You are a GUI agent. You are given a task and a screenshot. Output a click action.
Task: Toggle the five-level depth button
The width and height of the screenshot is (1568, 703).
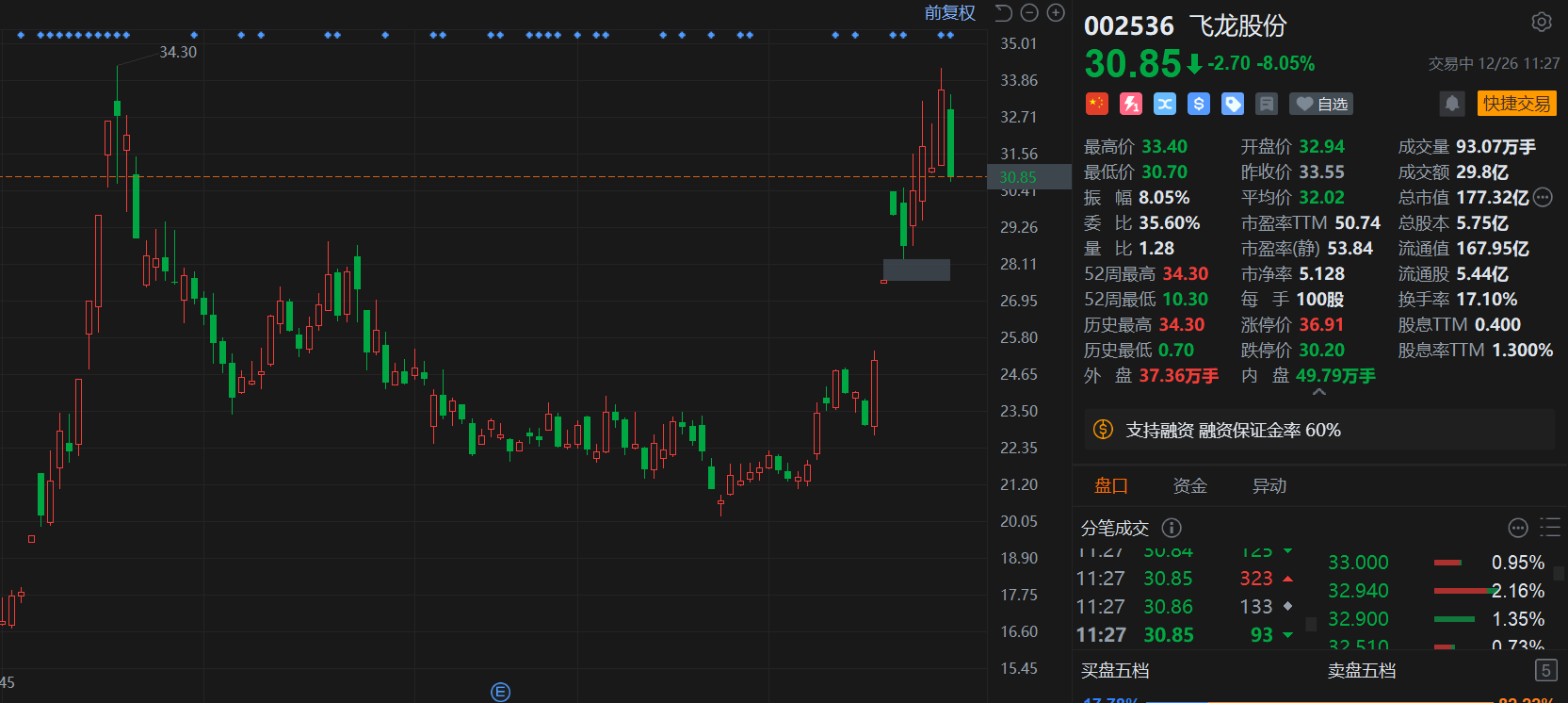1544,670
